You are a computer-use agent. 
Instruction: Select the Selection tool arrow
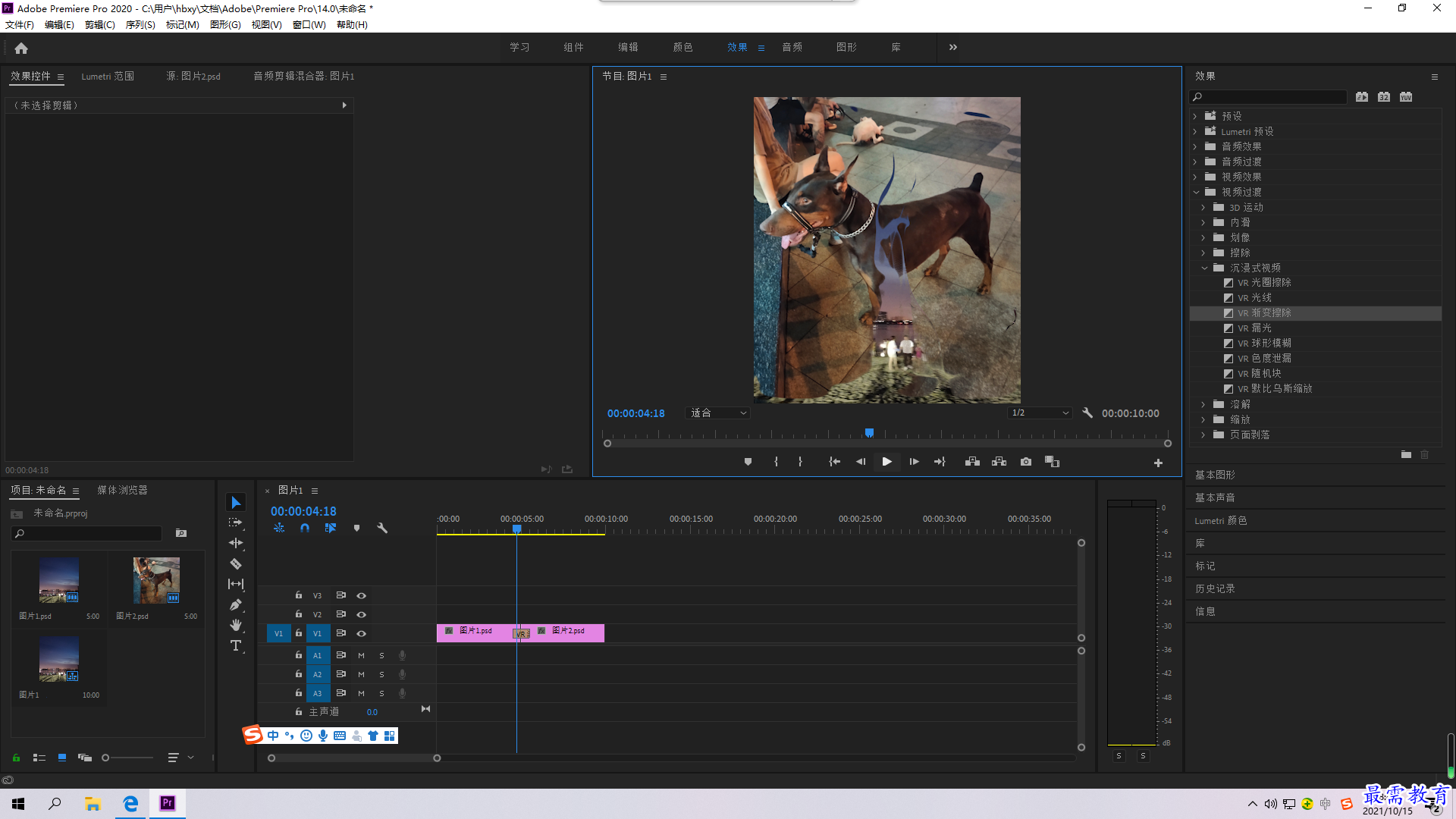[x=236, y=503]
